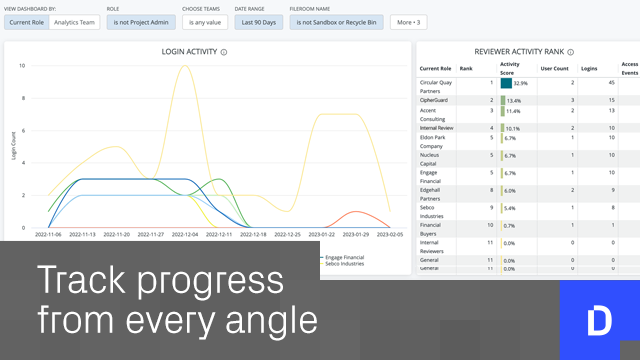The image size is (640, 360).
Task: Toggle Engage Financial legend entry
Action: tap(342, 258)
